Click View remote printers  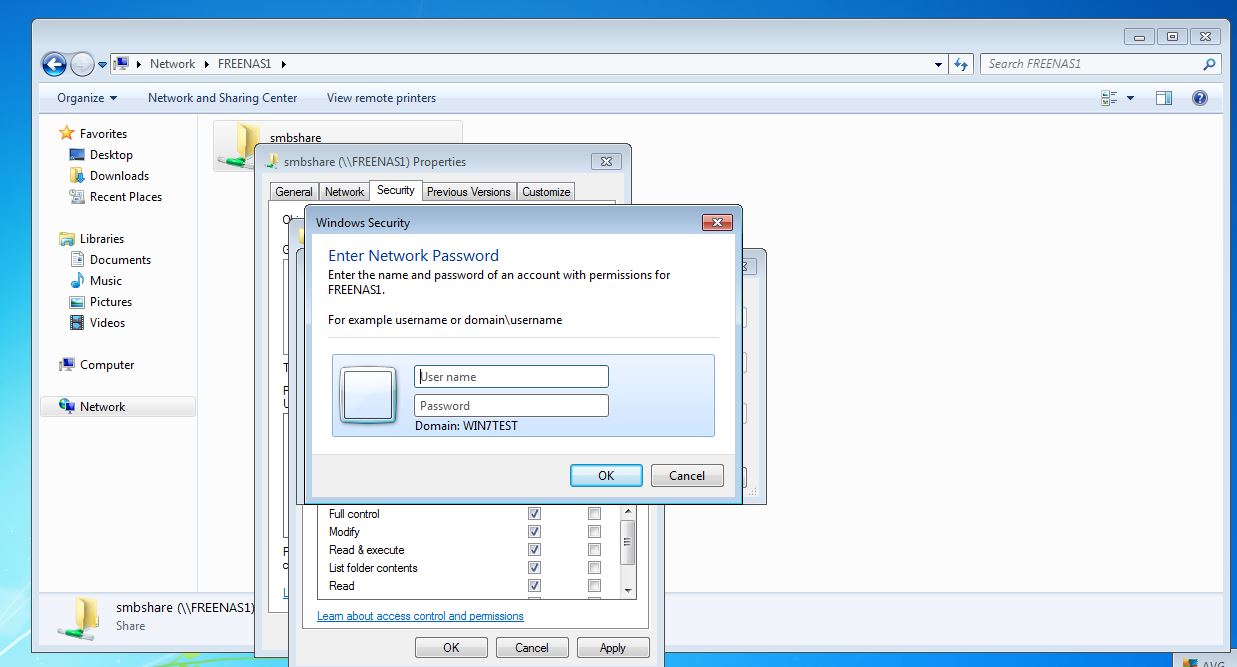click(x=381, y=98)
